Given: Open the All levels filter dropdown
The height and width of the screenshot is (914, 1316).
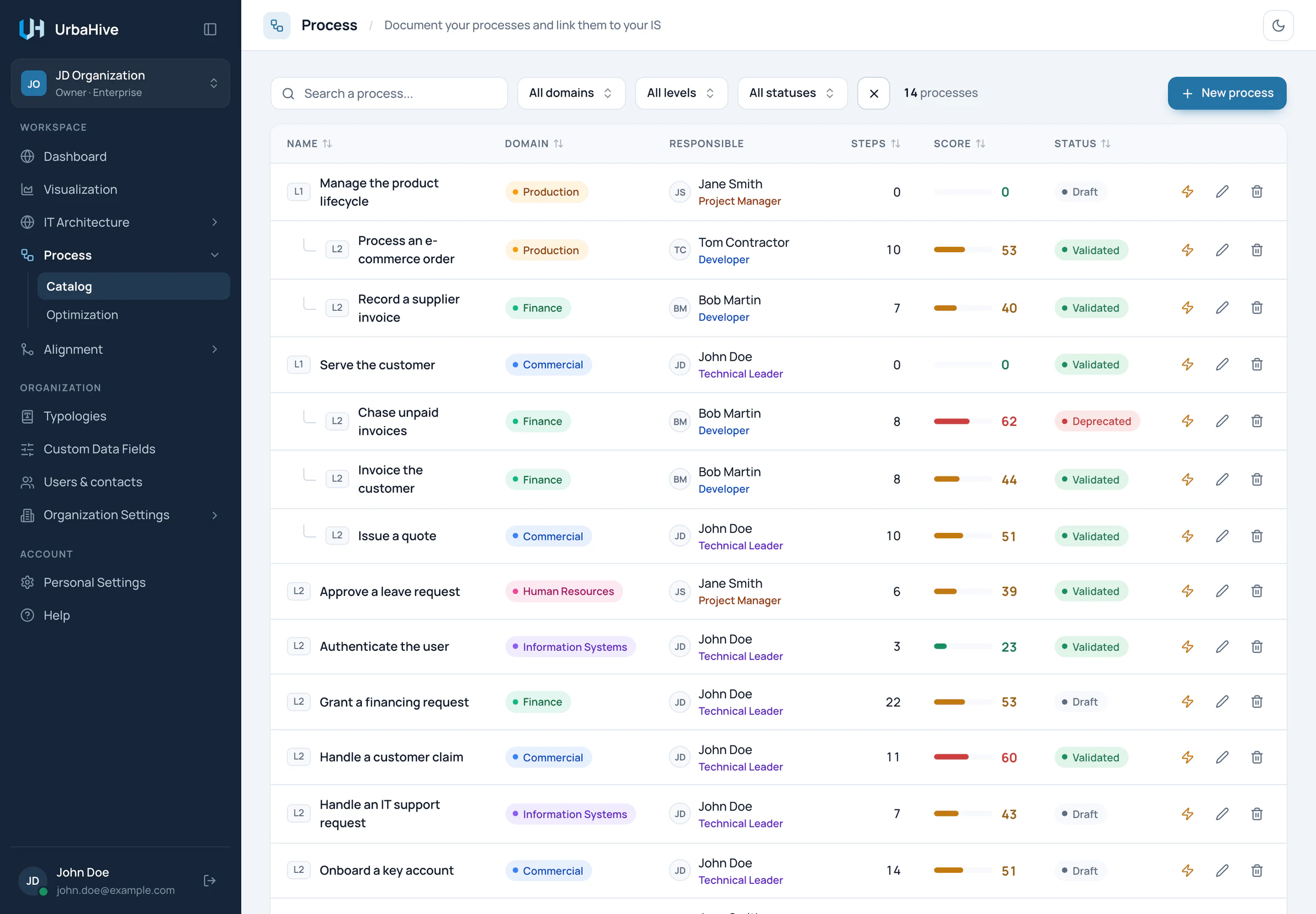Looking at the screenshot, I should pos(681,93).
